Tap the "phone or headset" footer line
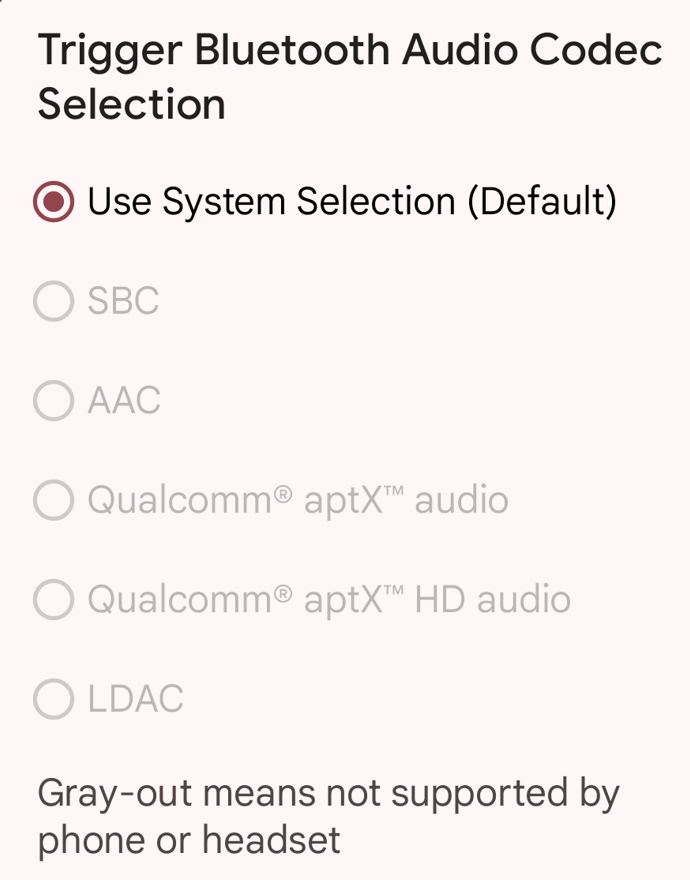 (x=189, y=839)
